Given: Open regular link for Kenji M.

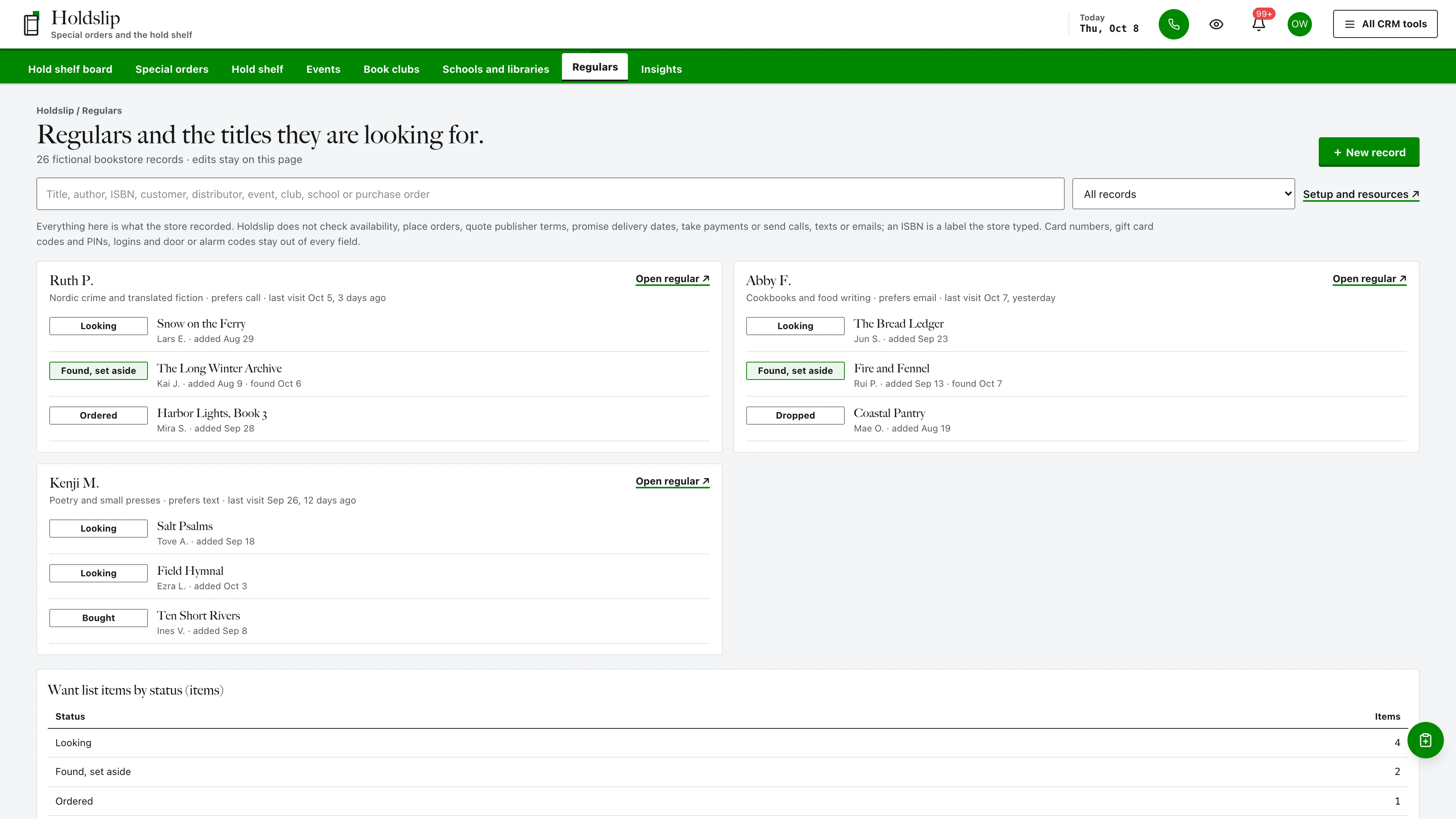Looking at the screenshot, I should tap(672, 482).
